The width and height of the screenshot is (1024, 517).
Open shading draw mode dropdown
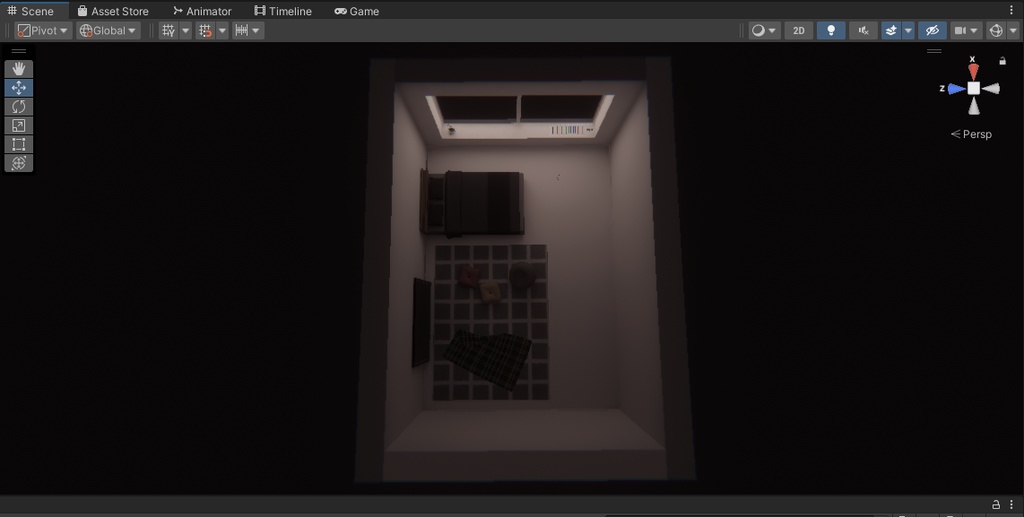764,31
